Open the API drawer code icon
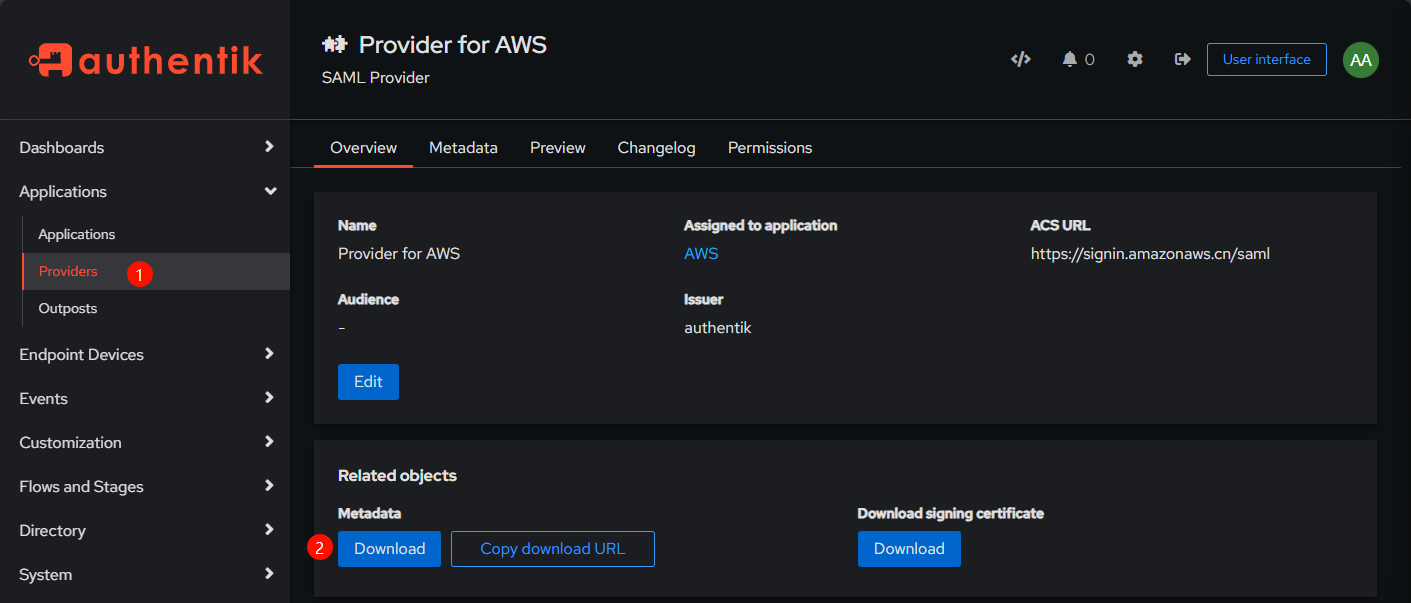The image size is (1411, 603). pos(1020,59)
